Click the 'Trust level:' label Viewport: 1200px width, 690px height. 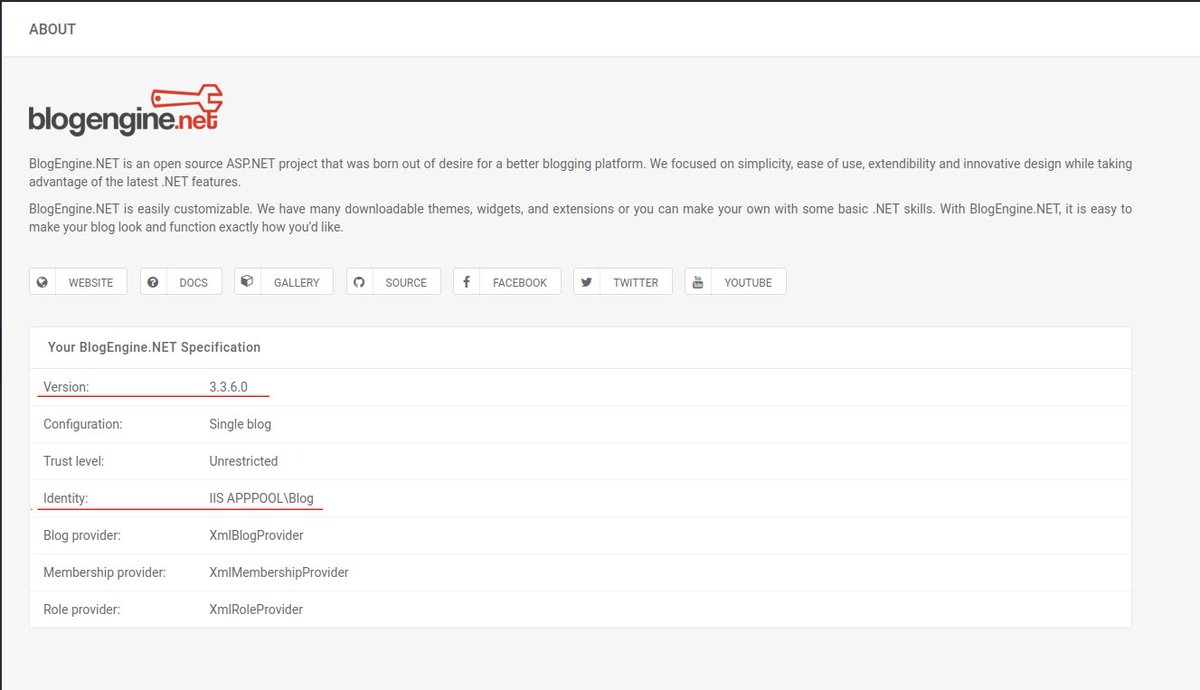tap(74, 461)
